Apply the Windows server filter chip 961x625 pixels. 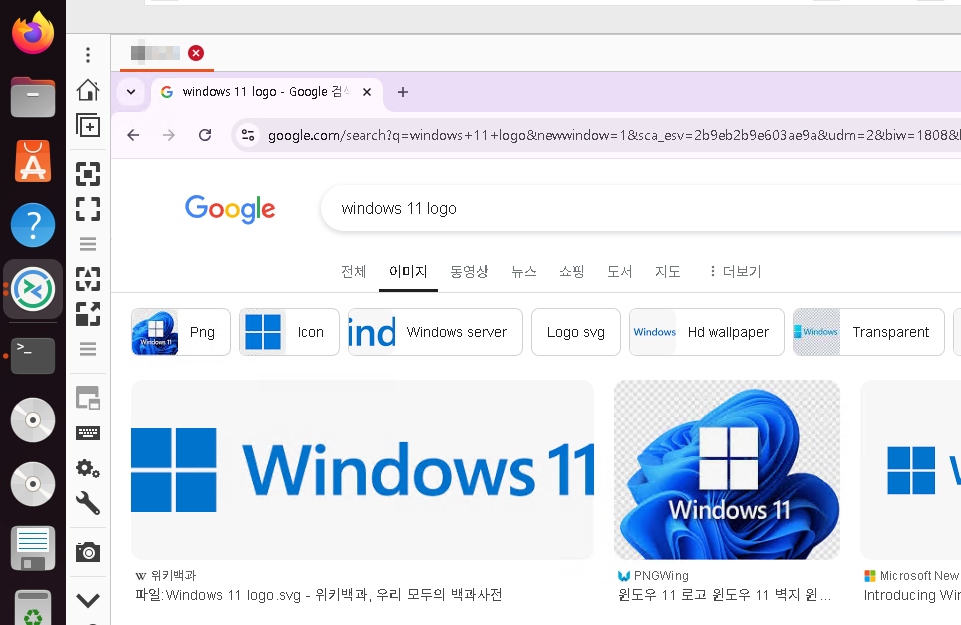pyautogui.click(x=435, y=332)
